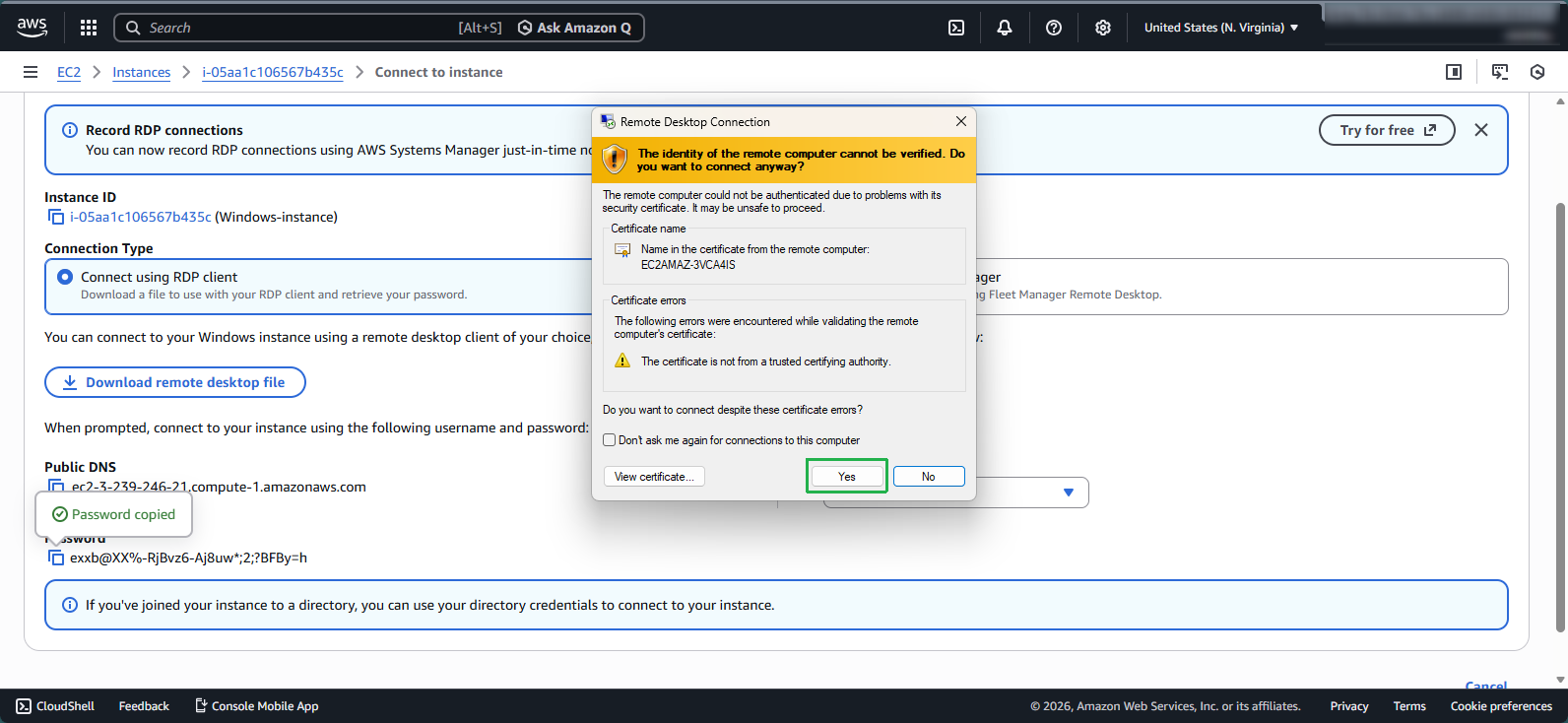
Task: Open Cookie preferences in the footer
Action: 1501,706
